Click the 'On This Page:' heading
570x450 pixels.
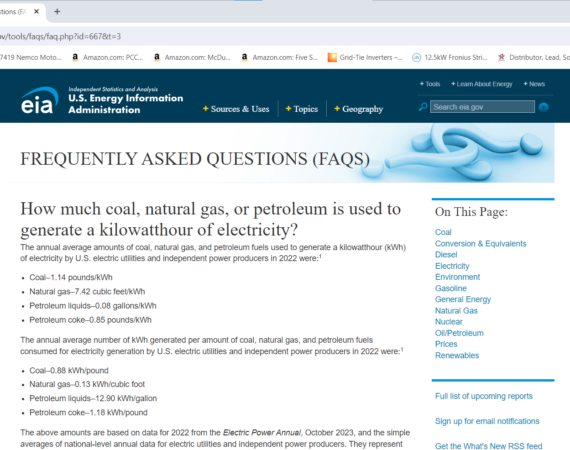click(x=471, y=212)
